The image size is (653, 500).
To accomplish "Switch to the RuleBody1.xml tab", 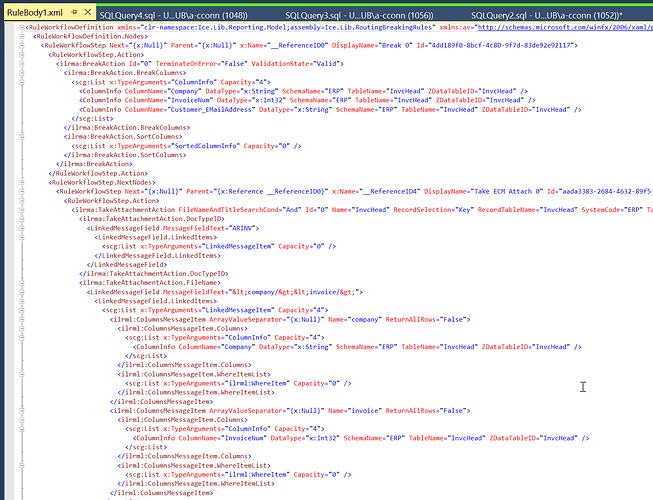I will (x=35, y=12).
